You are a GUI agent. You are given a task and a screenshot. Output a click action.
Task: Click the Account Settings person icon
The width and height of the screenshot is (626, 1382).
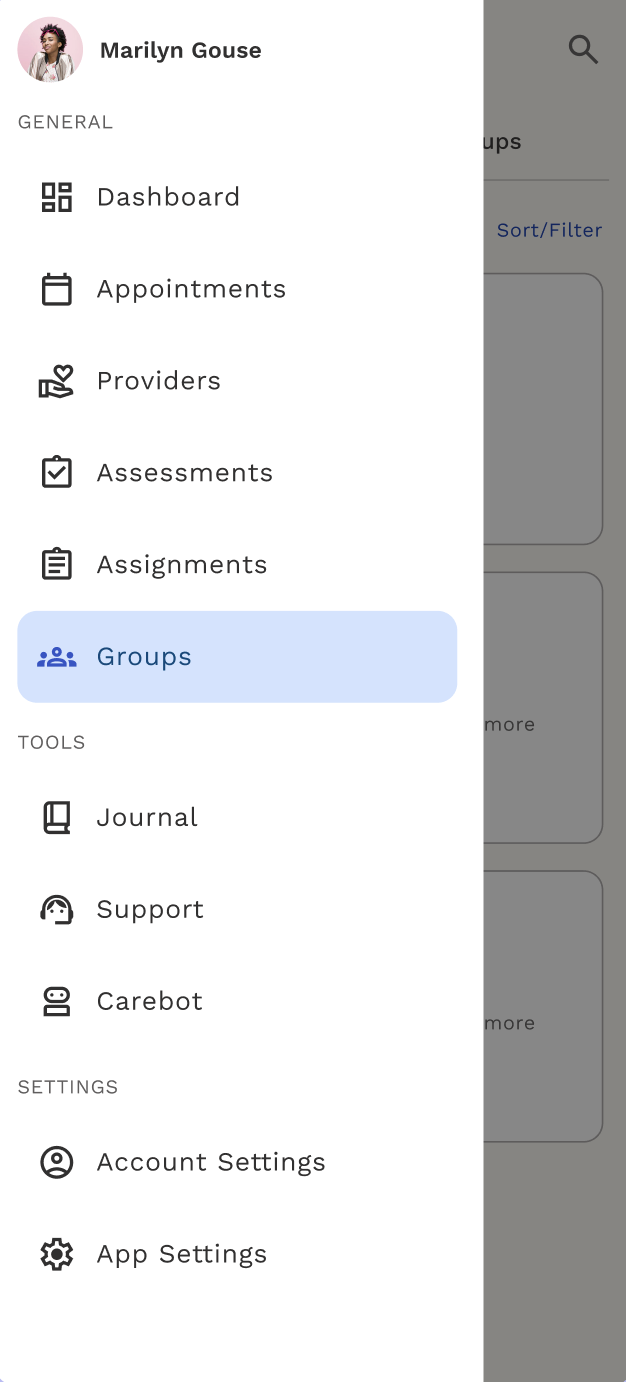click(56, 1162)
